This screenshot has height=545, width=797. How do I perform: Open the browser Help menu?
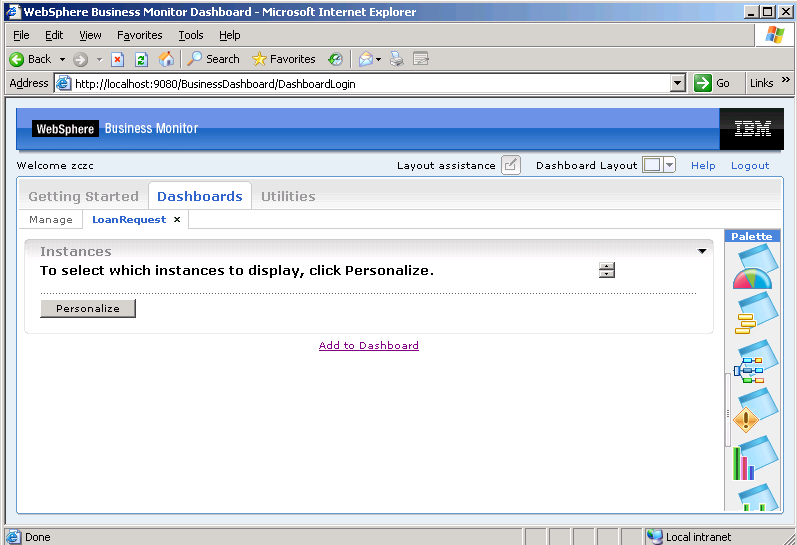click(230, 35)
